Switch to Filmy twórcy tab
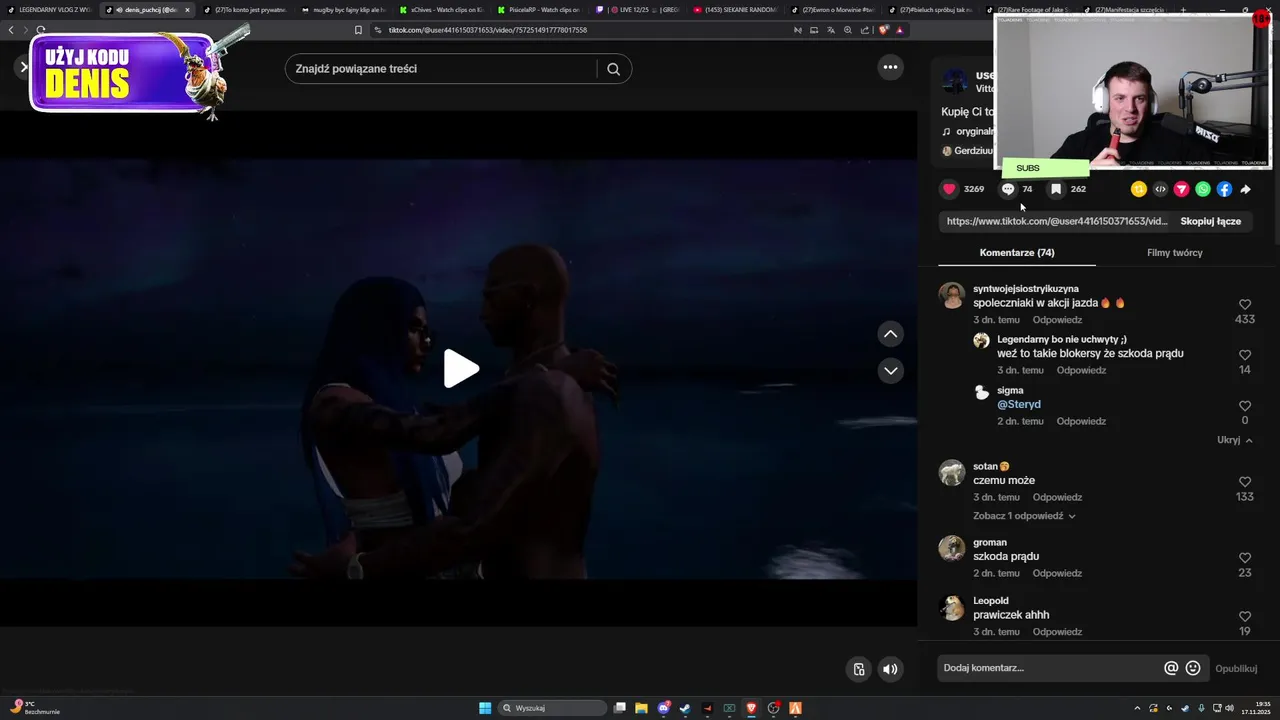1280x720 pixels. [x=1174, y=253]
